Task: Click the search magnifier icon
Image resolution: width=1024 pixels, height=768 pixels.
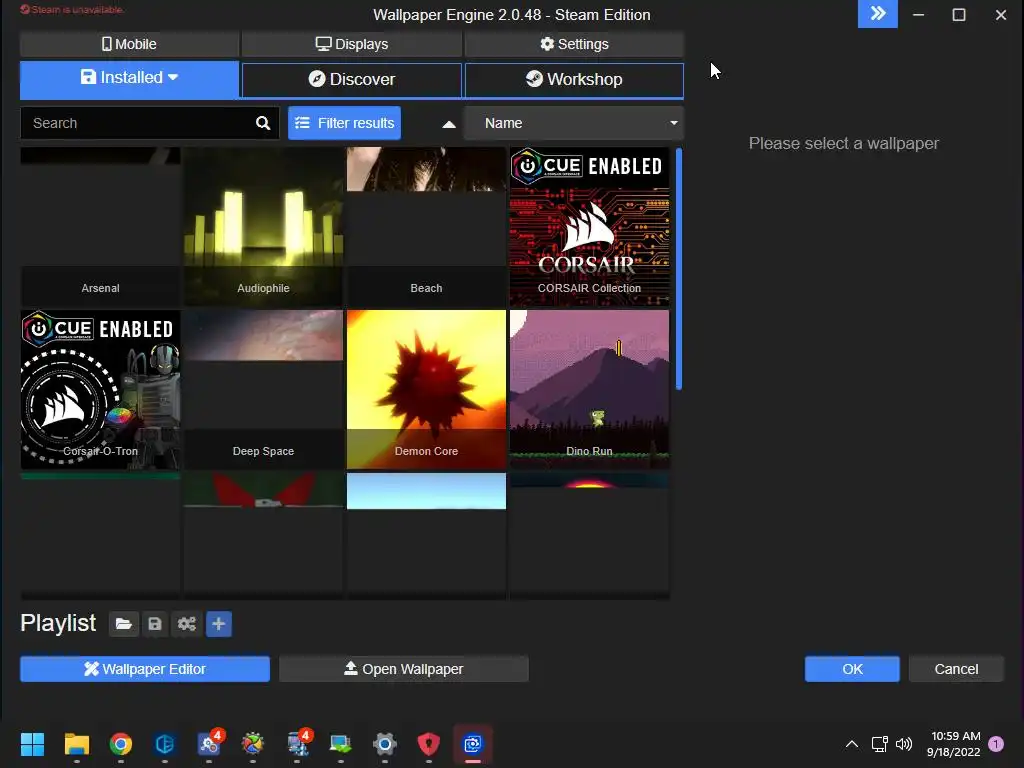Action: coord(263,123)
